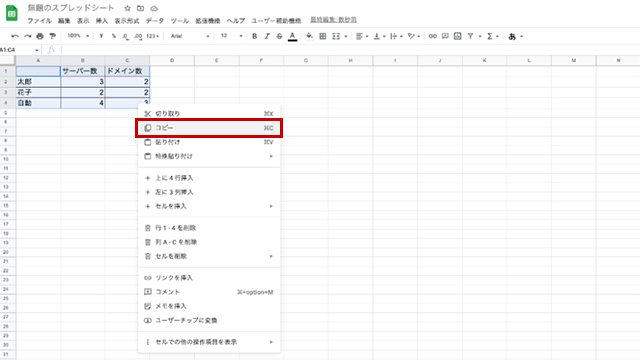
Task: Star the document with the star icon
Action: click(x=127, y=8)
